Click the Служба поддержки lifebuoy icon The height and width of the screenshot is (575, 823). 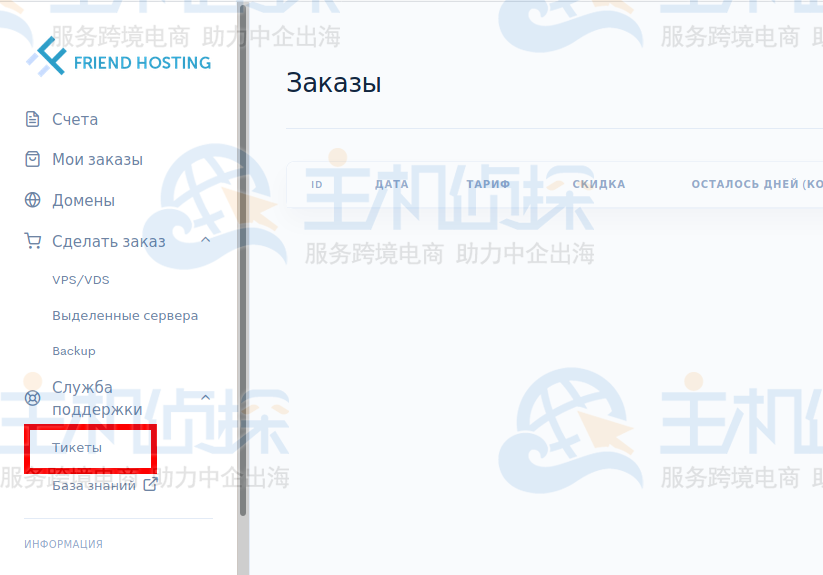tap(33, 398)
